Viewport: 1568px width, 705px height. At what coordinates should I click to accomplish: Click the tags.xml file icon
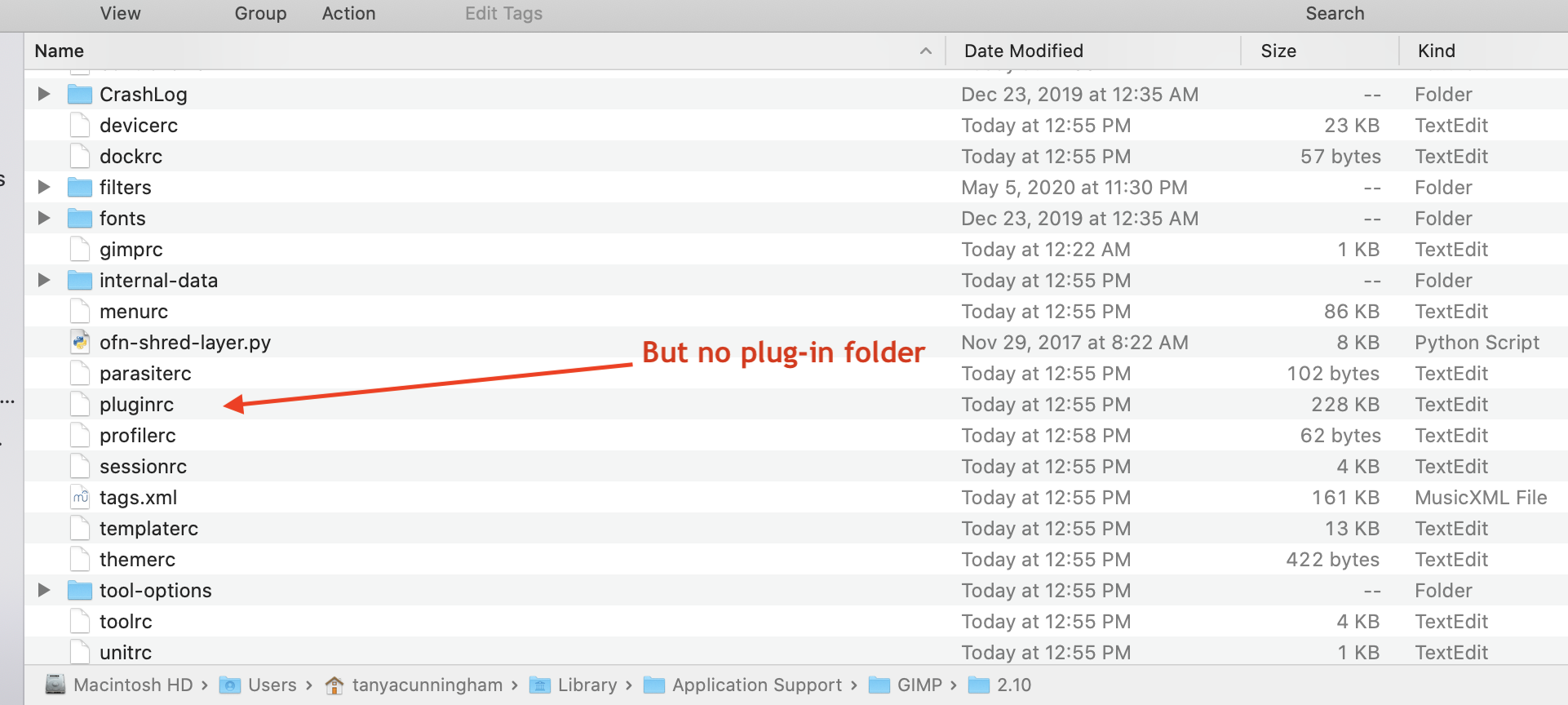pyautogui.click(x=80, y=497)
